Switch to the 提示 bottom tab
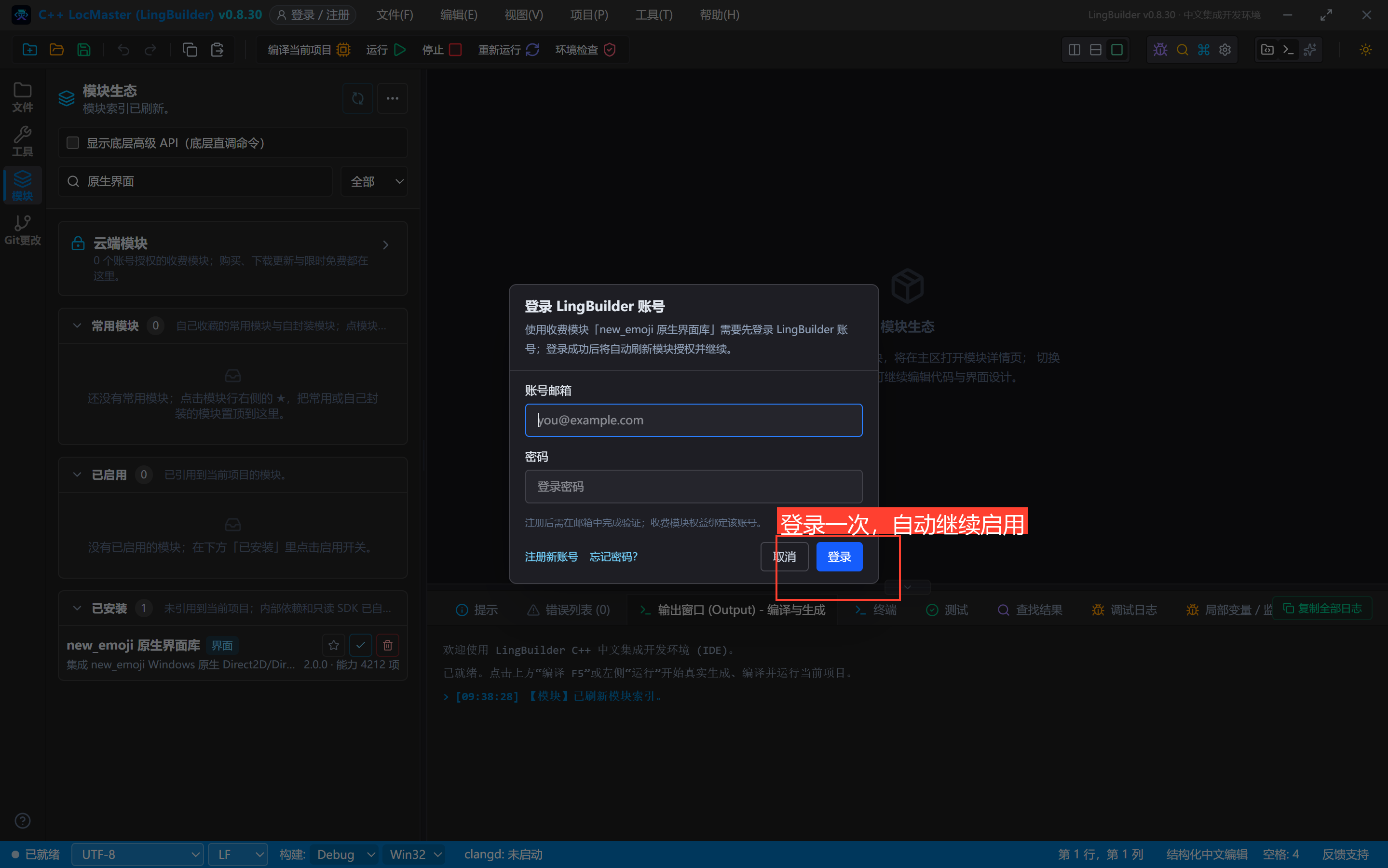1388x868 pixels. click(477, 610)
